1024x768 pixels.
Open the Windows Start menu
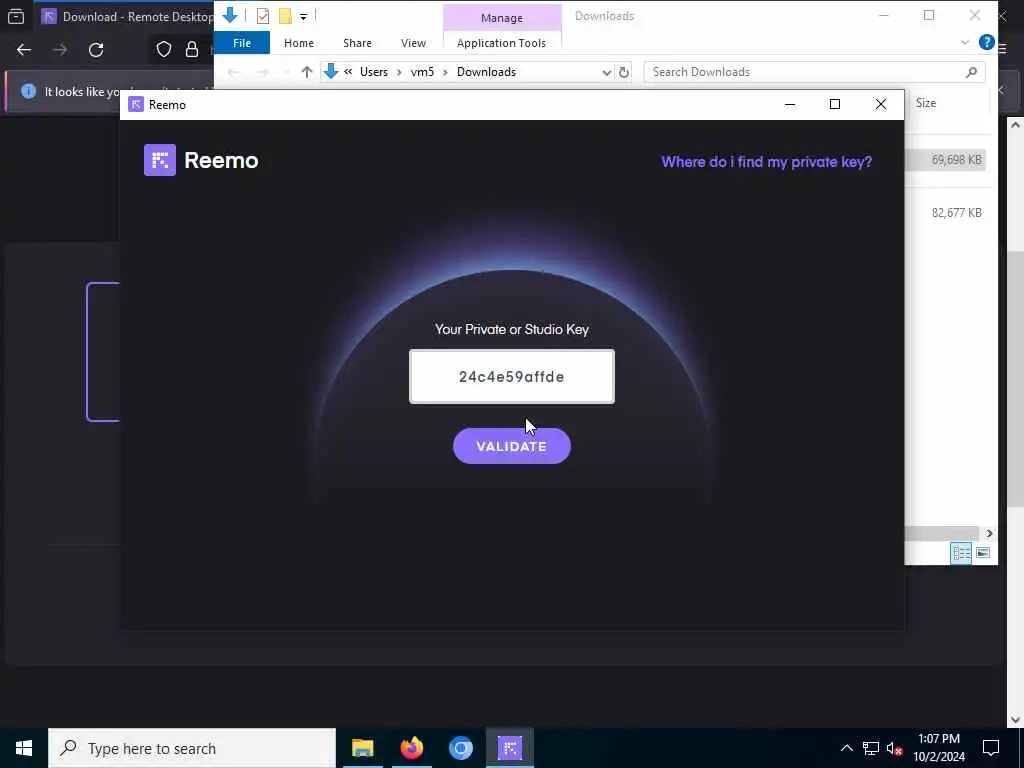[24, 748]
